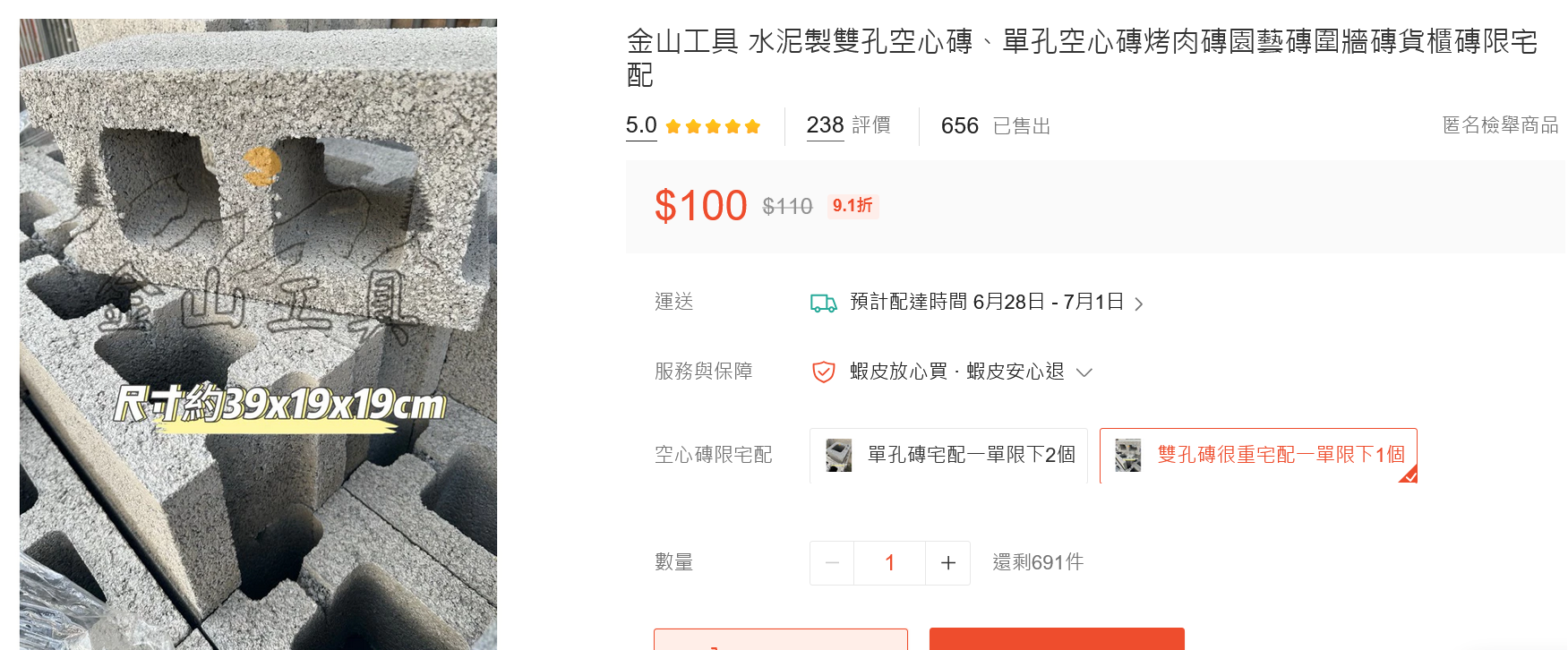Expand delivery time details chevron
1568x650 pixels.
click(x=1139, y=304)
